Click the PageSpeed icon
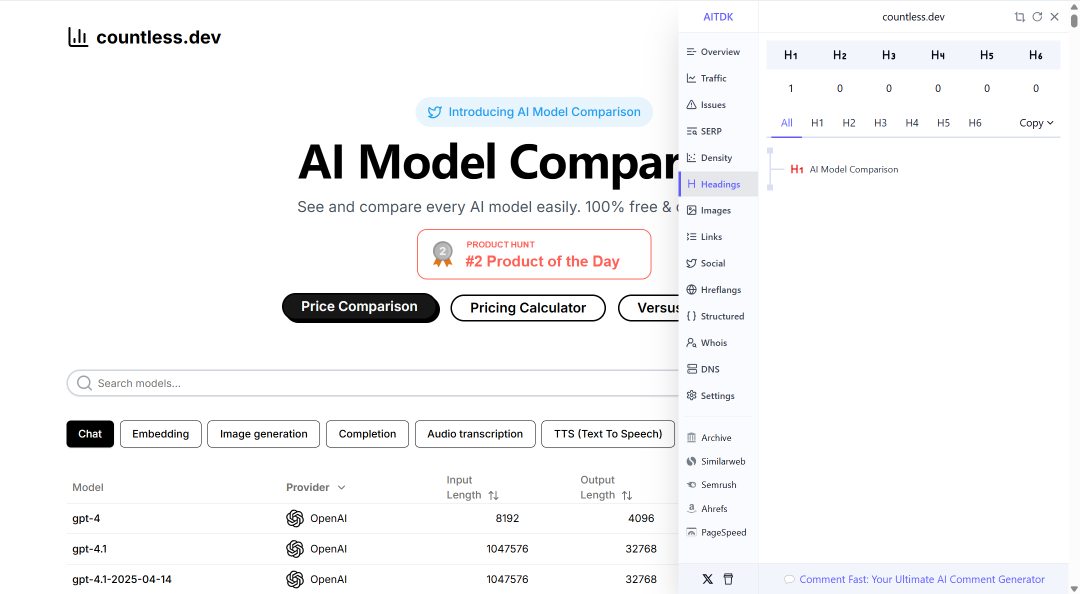This screenshot has height=594, width=1080. pyautogui.click(x=692, y=533)
